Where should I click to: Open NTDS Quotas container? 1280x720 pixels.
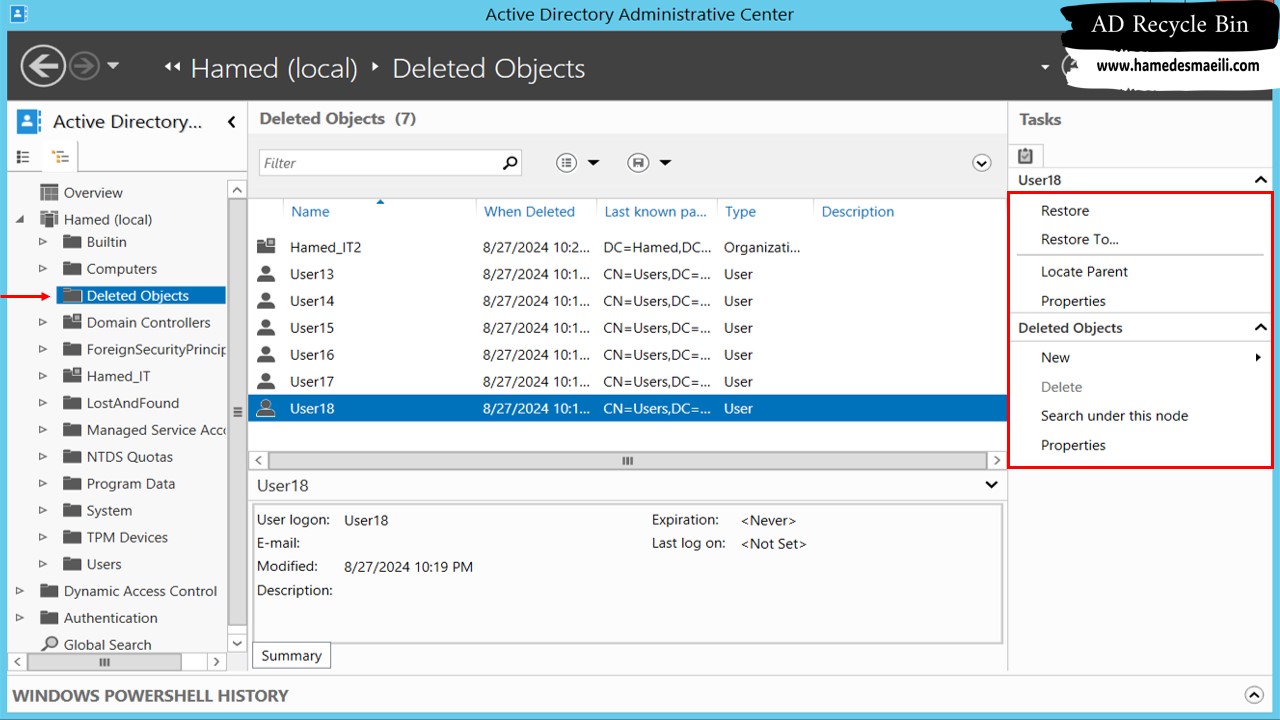pos(130,457)
